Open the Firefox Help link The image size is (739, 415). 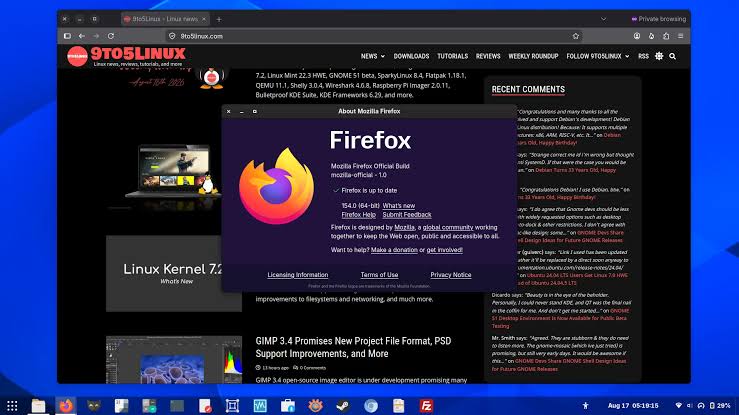[359, 215]
